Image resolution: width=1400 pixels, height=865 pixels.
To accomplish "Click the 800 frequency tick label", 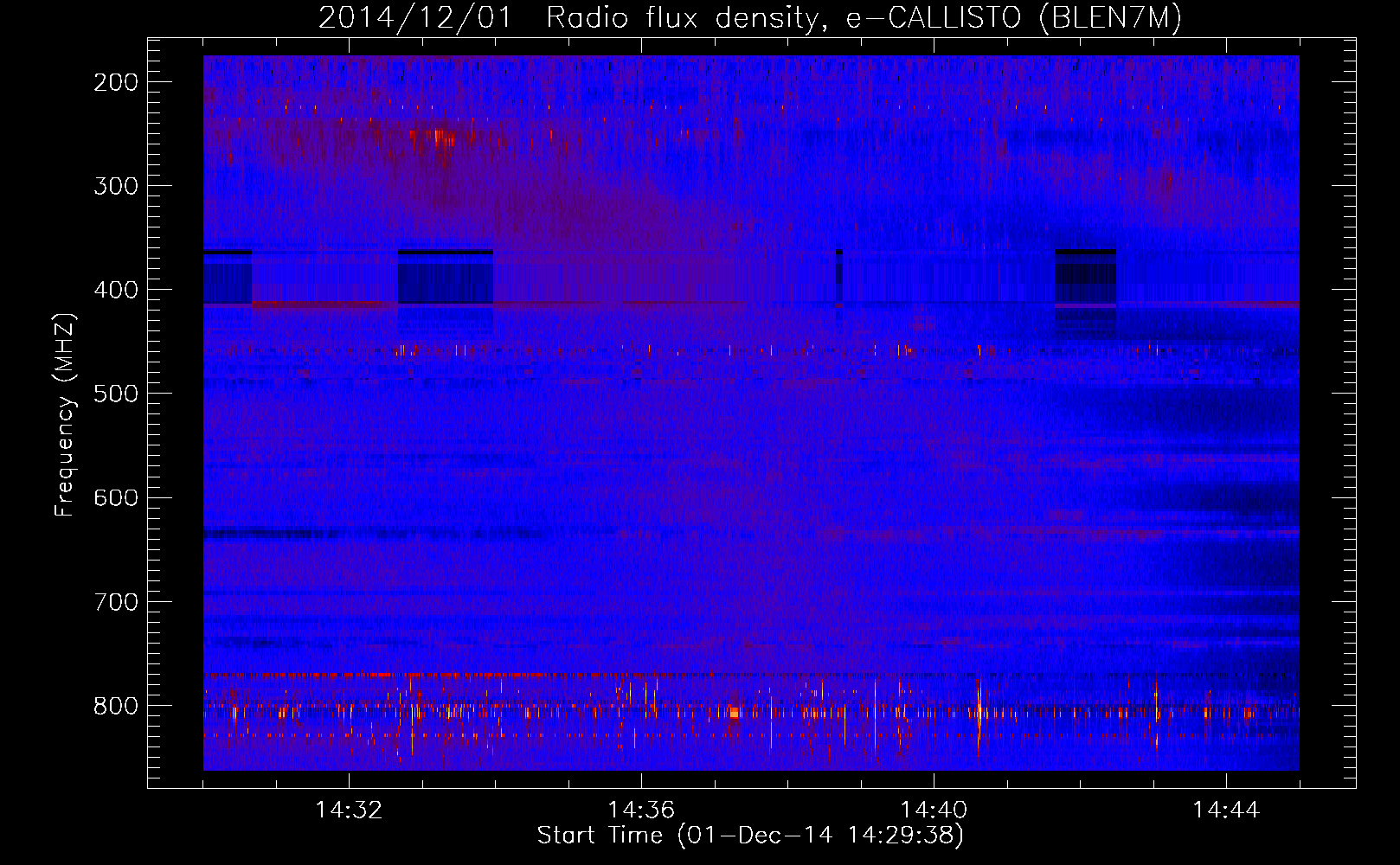I will click(x=116, y=706).
